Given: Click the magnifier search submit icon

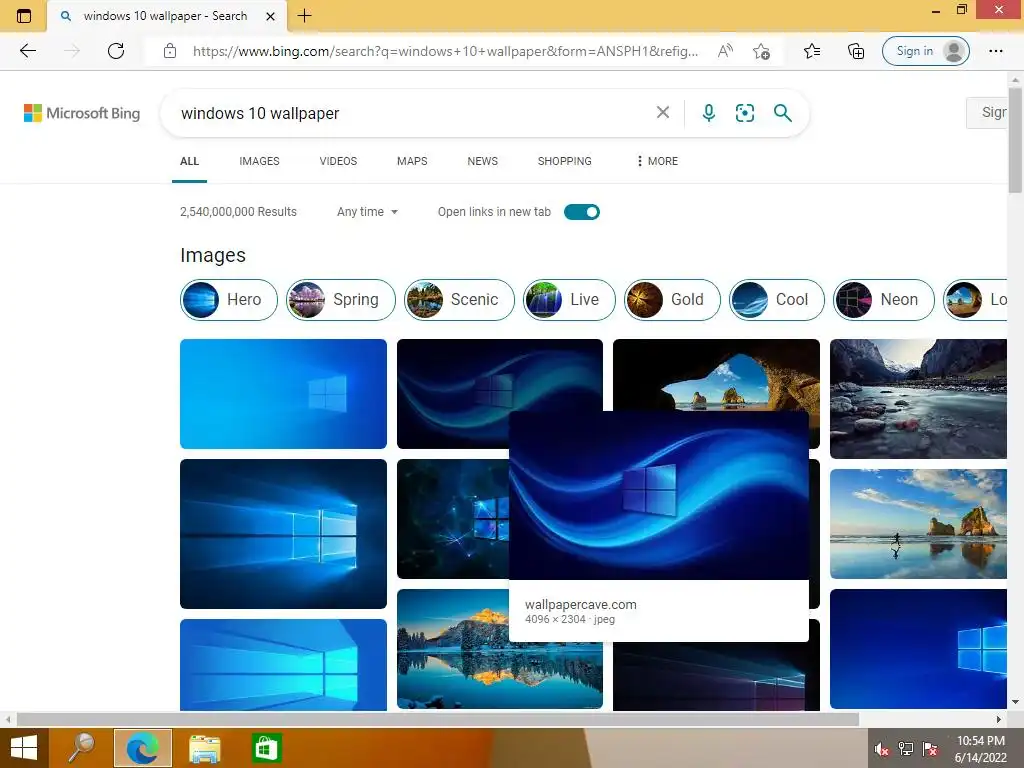Looking at the screenshot, I should (x=782, y=113).
